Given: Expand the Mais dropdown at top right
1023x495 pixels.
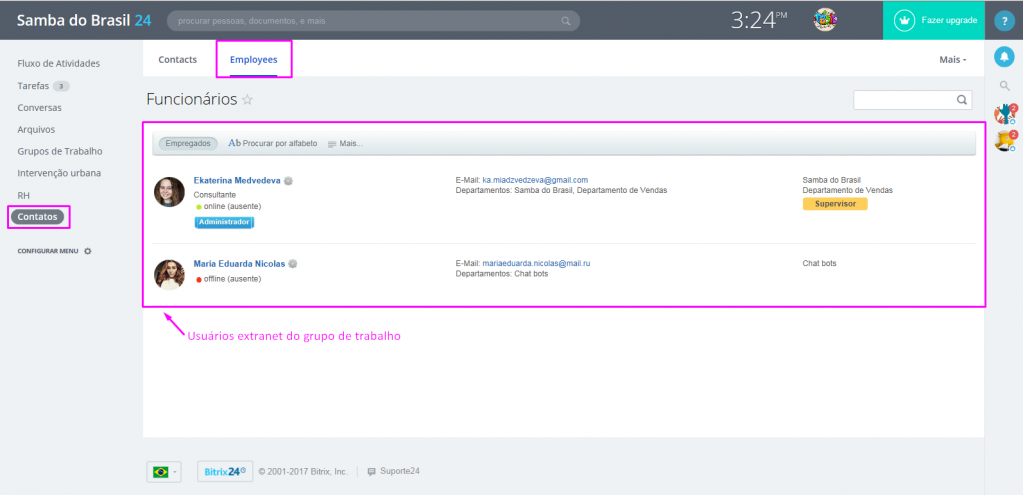Looking at the screenshot, I should point(953,59).
